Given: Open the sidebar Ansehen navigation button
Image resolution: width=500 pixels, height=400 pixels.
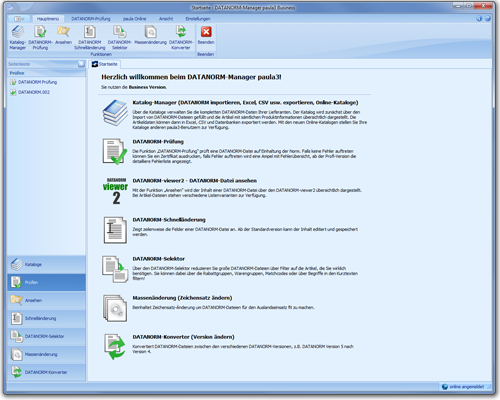Looking at the screenshot, I should pyautogui.click(x=46, y=300).
